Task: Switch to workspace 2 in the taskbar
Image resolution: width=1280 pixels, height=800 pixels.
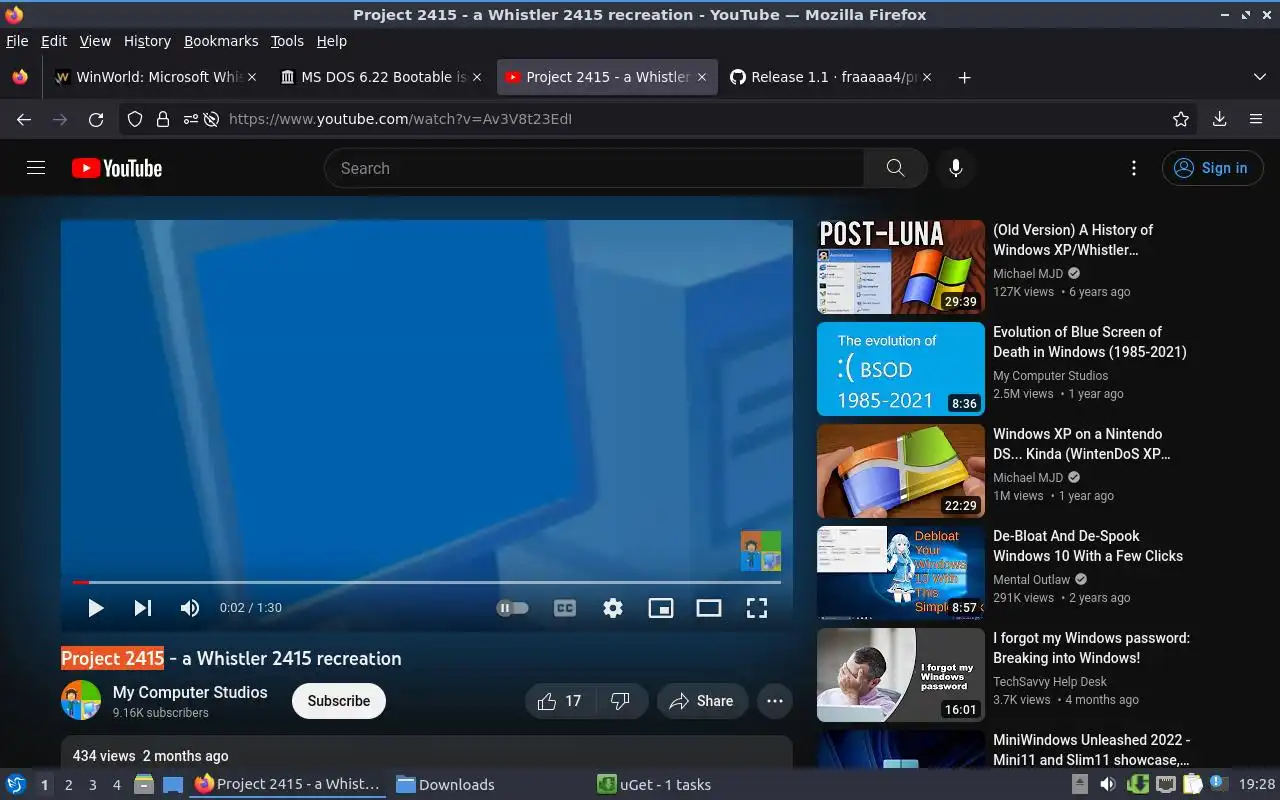Action: tap(69, 785)
